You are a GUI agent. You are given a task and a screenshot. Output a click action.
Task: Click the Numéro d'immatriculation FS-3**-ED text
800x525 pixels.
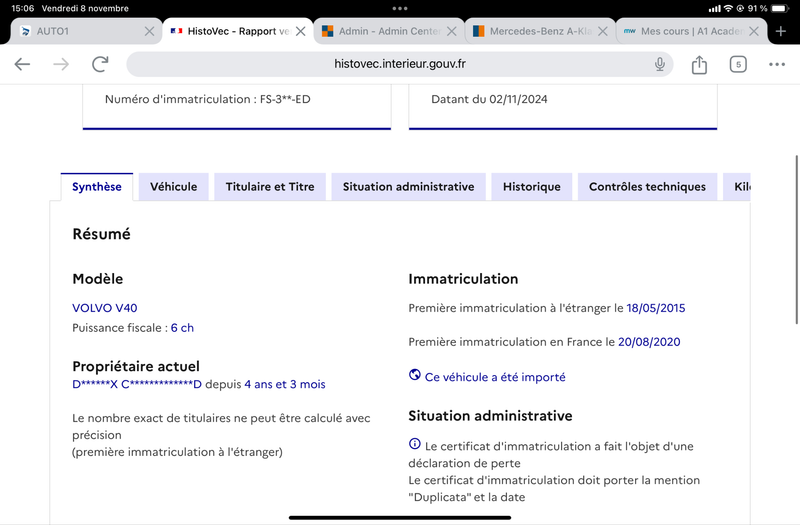(208, 99)
